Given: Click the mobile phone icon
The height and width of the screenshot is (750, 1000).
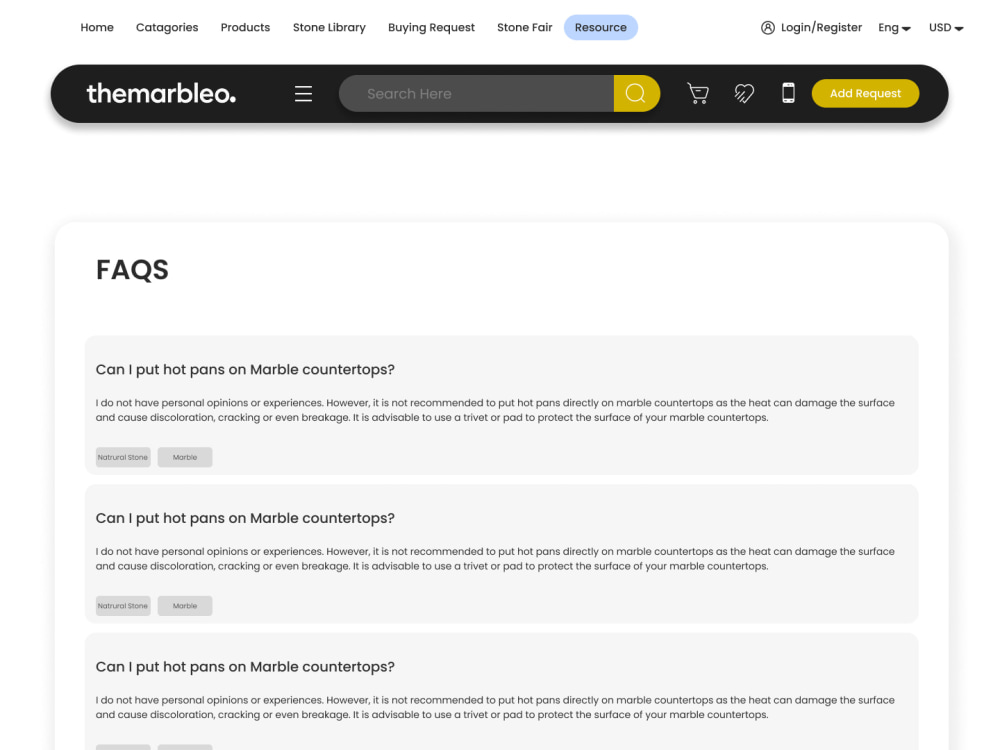Looking at the screenshot, I should (x=788, y=93).
